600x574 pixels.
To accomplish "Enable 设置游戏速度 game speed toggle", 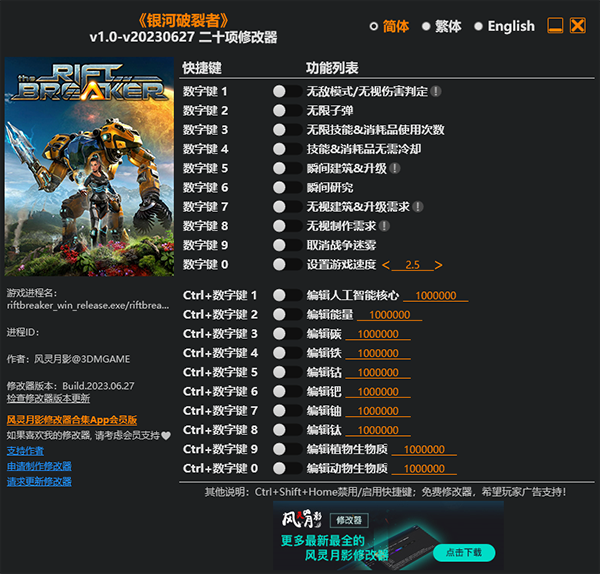I will point(287,264).
